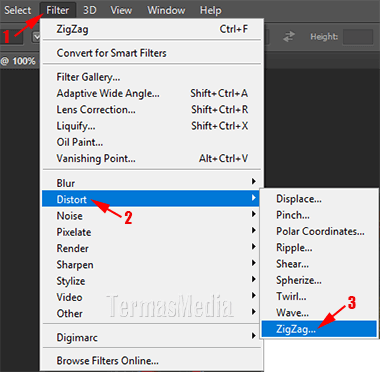The image size is (380, 372).
Task: Expand the Other submenu
Action: 151,313
